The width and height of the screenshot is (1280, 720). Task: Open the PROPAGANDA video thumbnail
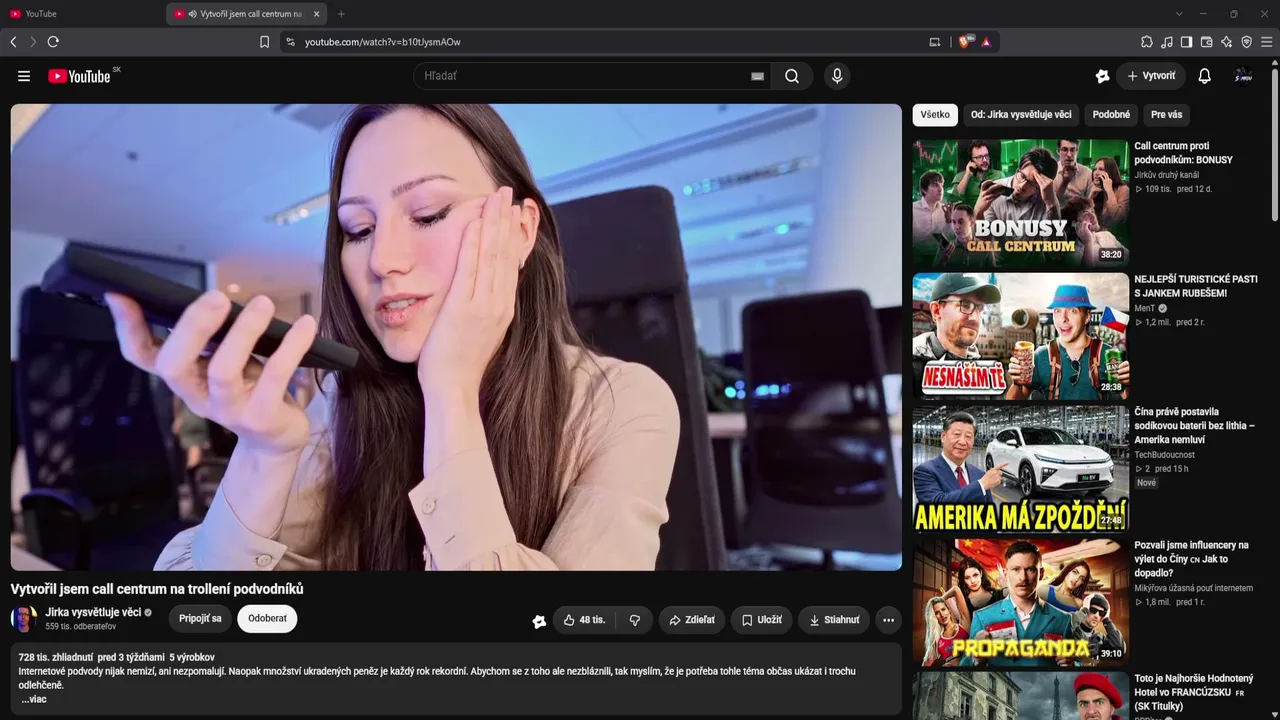click(x=1020, y=602)
